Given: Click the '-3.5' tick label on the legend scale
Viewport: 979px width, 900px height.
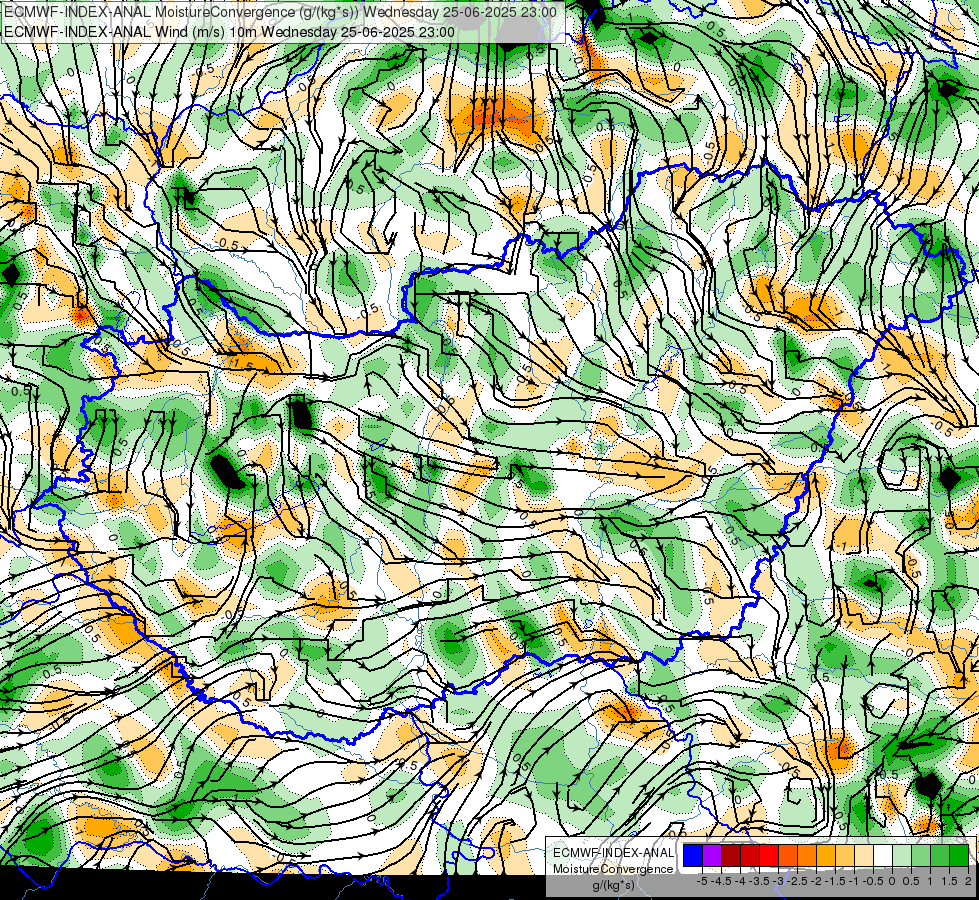Looking at the screenshot, I should tap(759, 881).
